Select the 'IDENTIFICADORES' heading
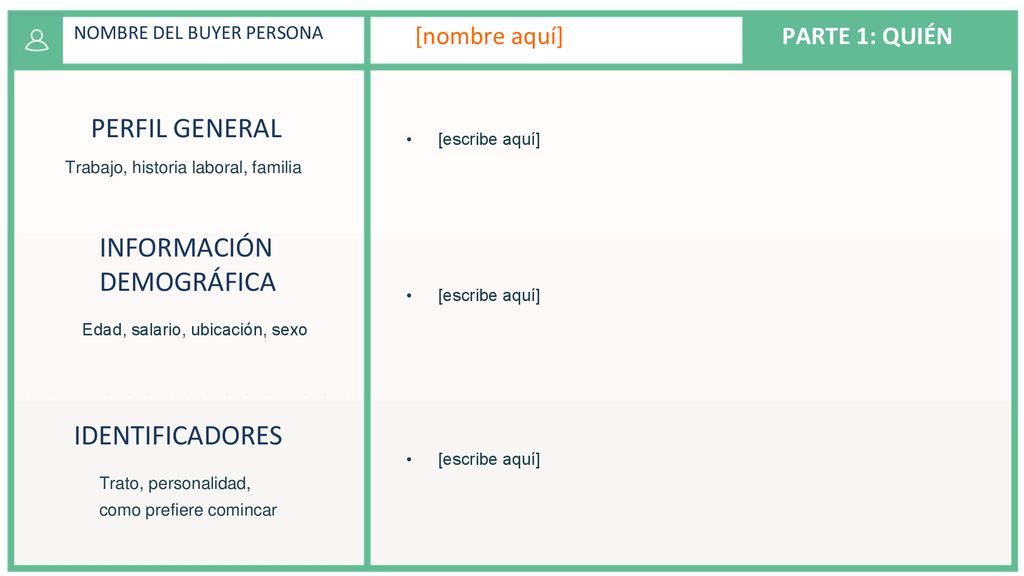 tap(178, 436)
